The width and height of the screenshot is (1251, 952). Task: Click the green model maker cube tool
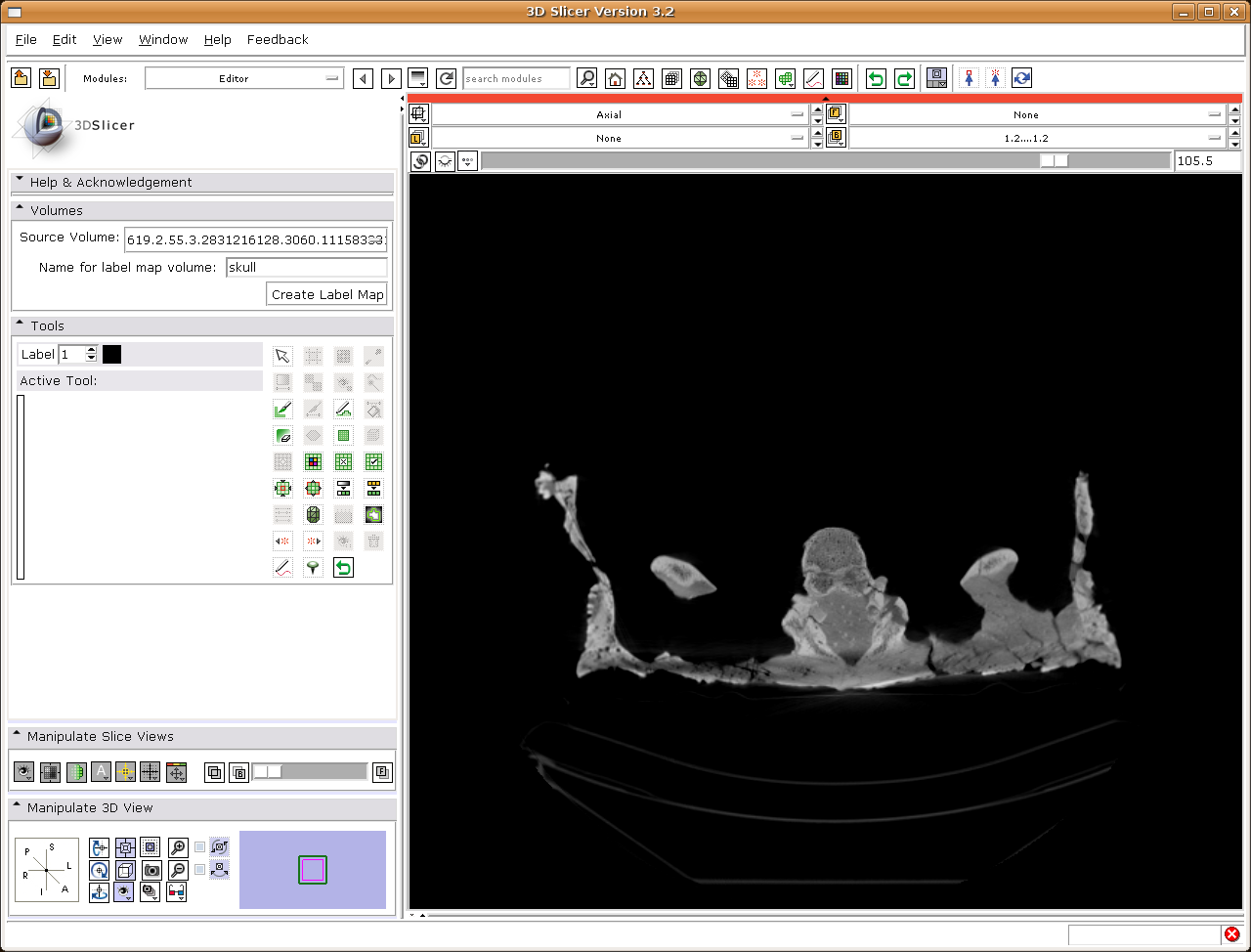[x=313, y=514]
